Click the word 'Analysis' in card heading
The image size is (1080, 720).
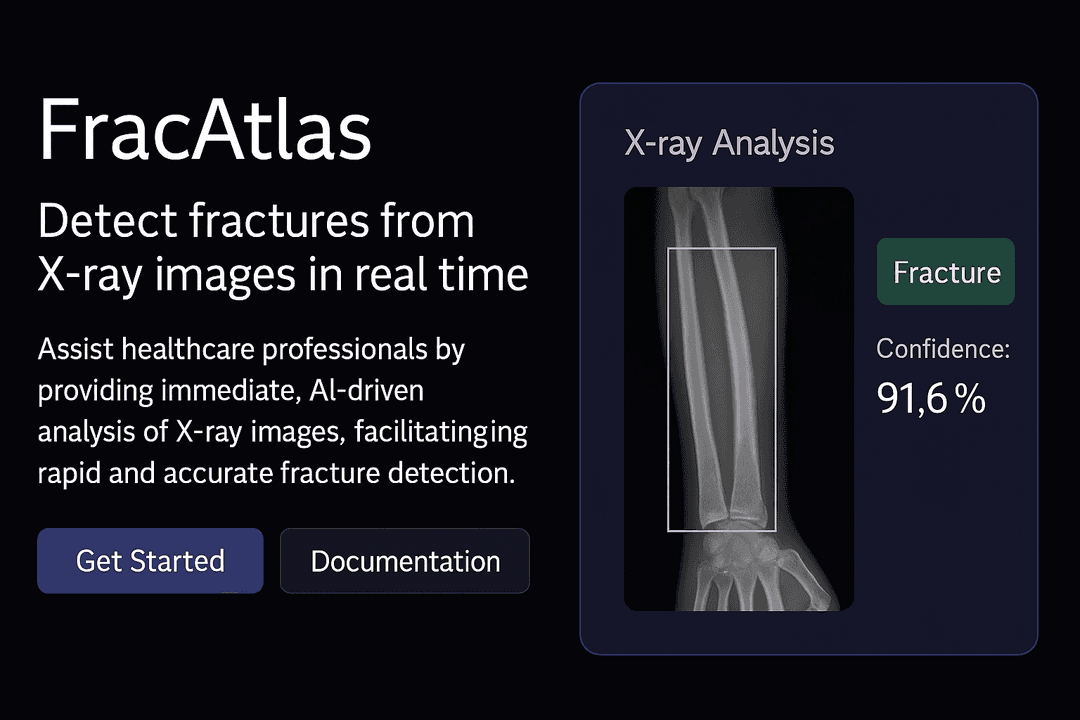point(773,143)
